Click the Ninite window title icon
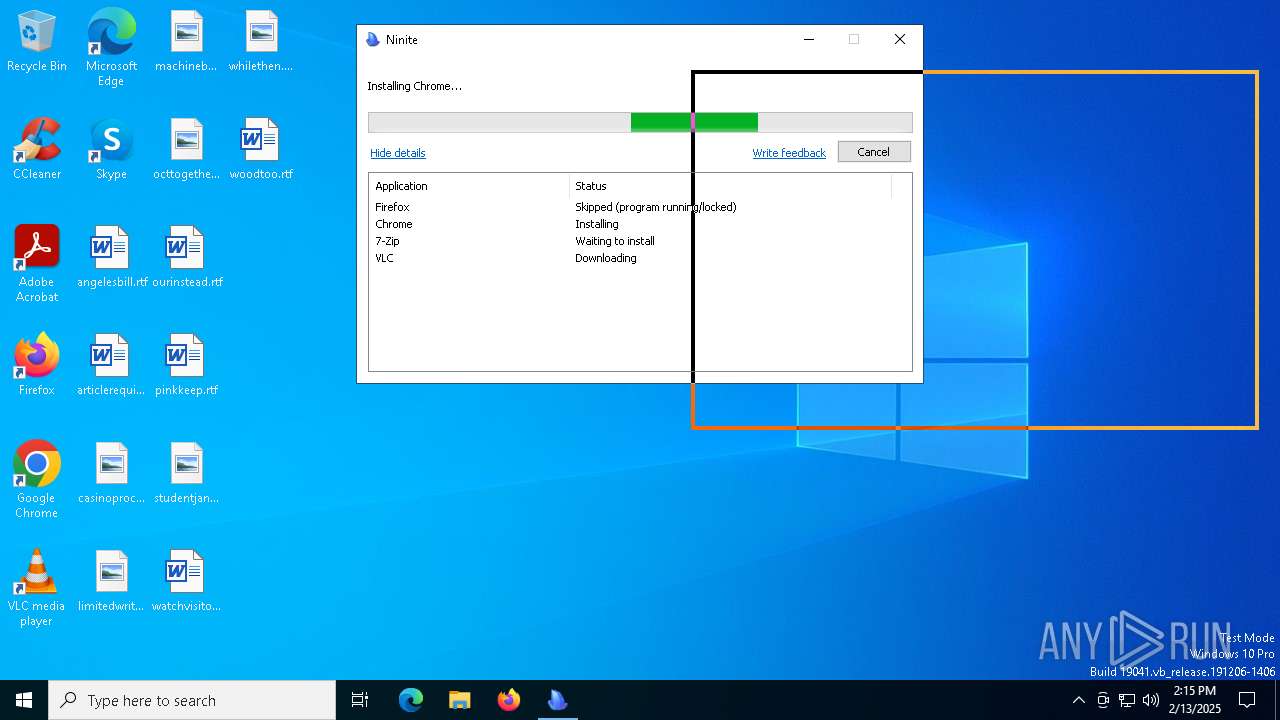1280x720 pixels. 373,40
